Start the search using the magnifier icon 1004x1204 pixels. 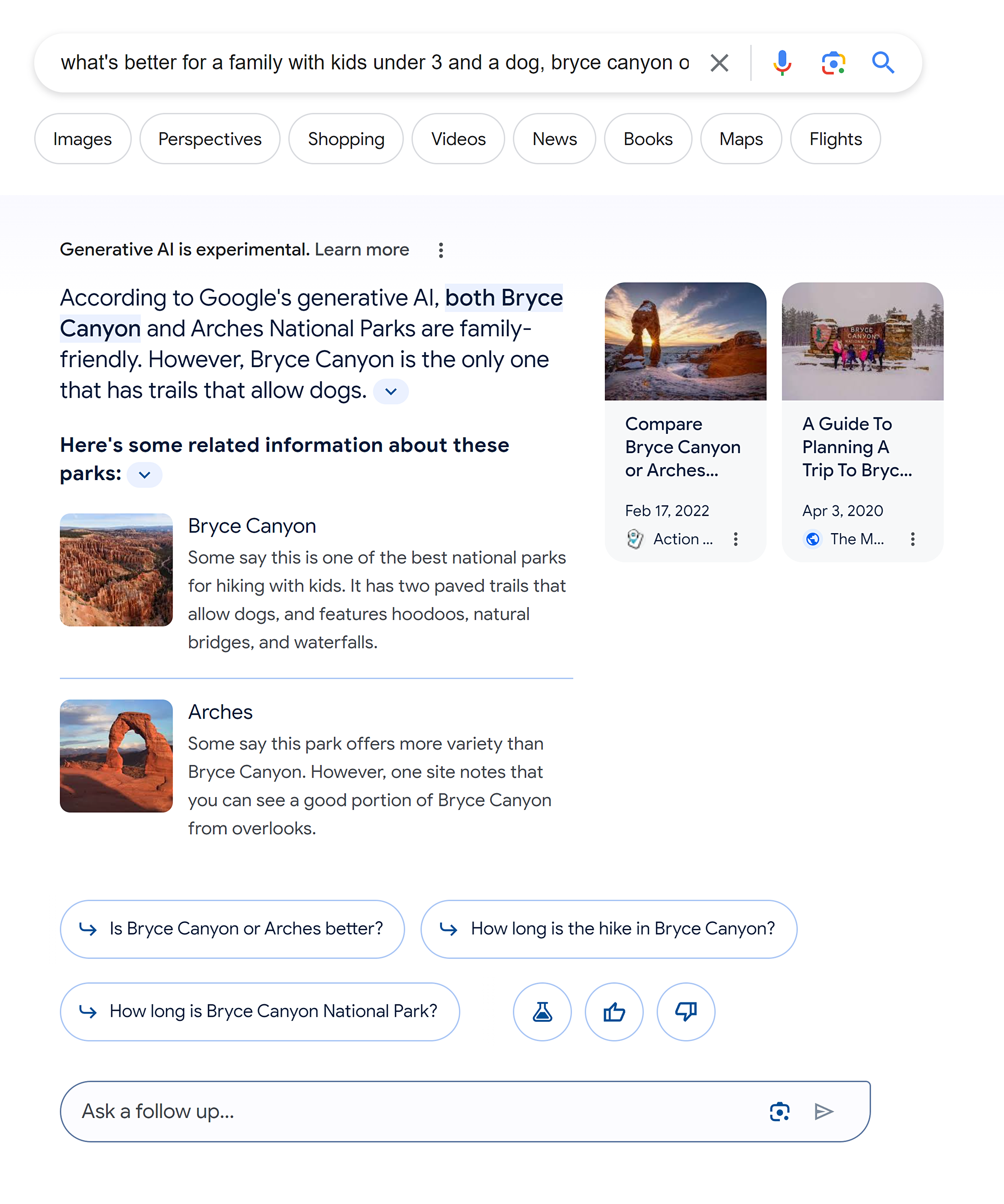point(883,63)
